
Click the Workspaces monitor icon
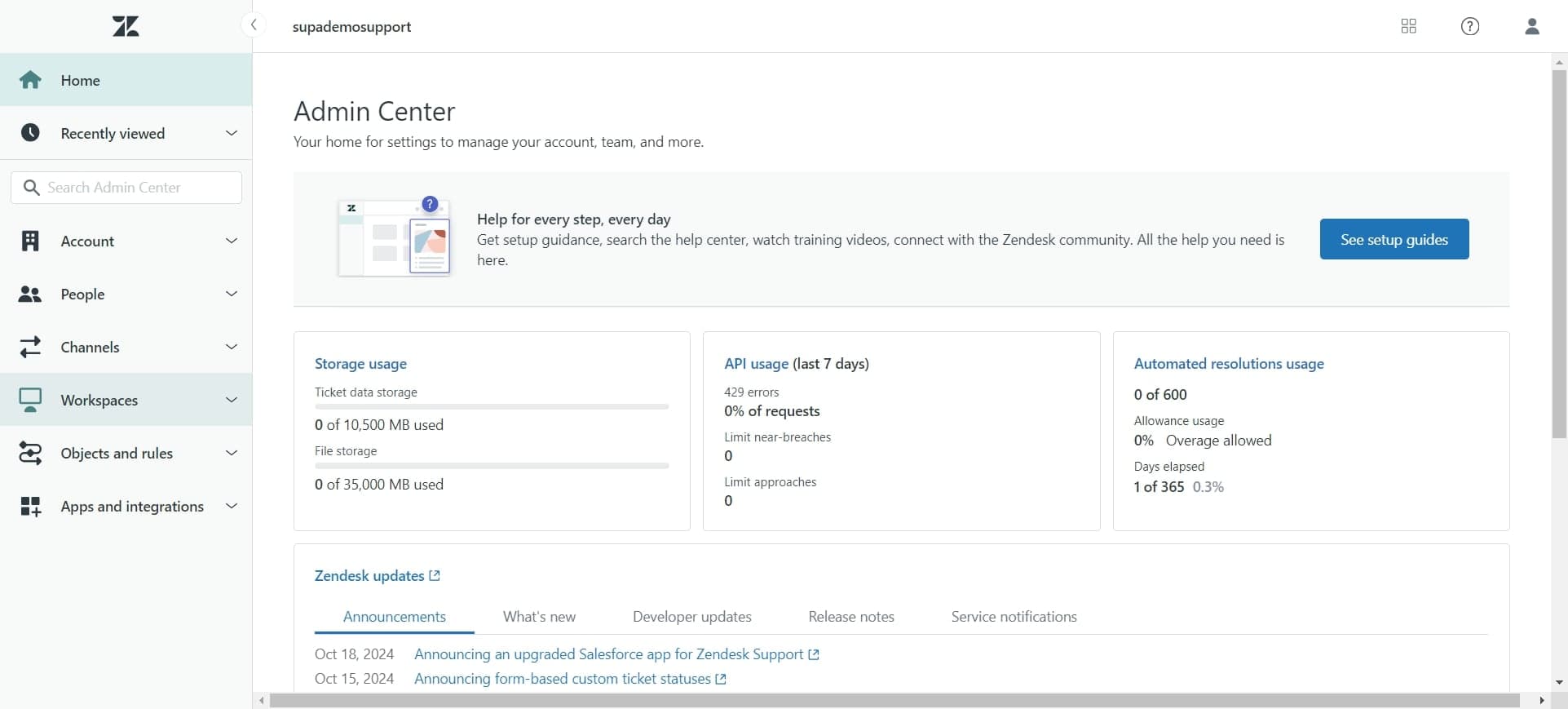point(30,400)
